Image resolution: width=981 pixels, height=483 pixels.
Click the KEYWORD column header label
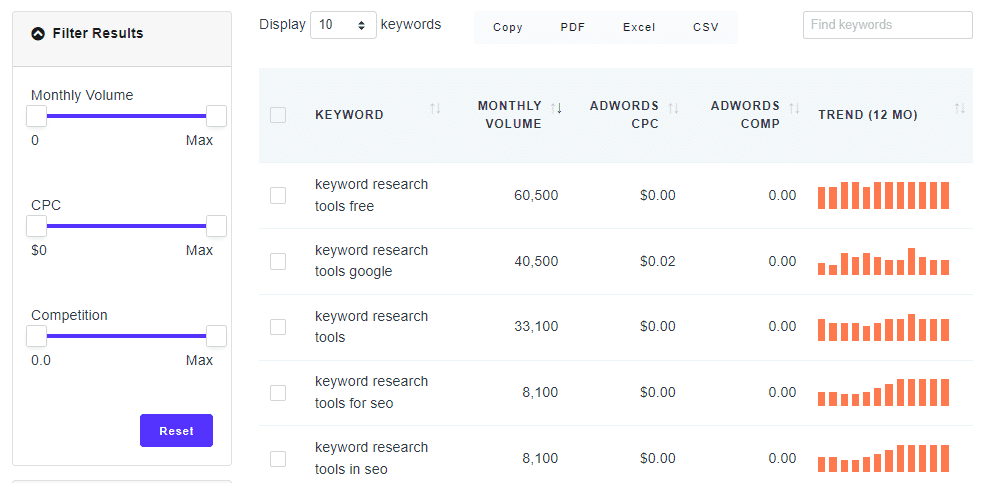(349, 115)
